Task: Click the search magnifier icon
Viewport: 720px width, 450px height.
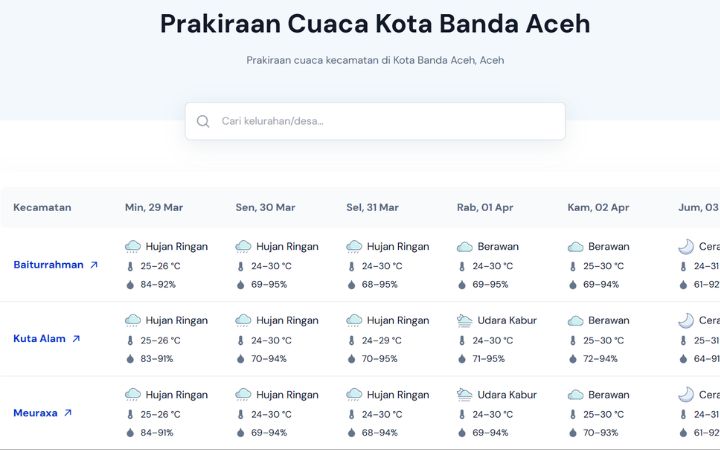Action: coord(203,121)
